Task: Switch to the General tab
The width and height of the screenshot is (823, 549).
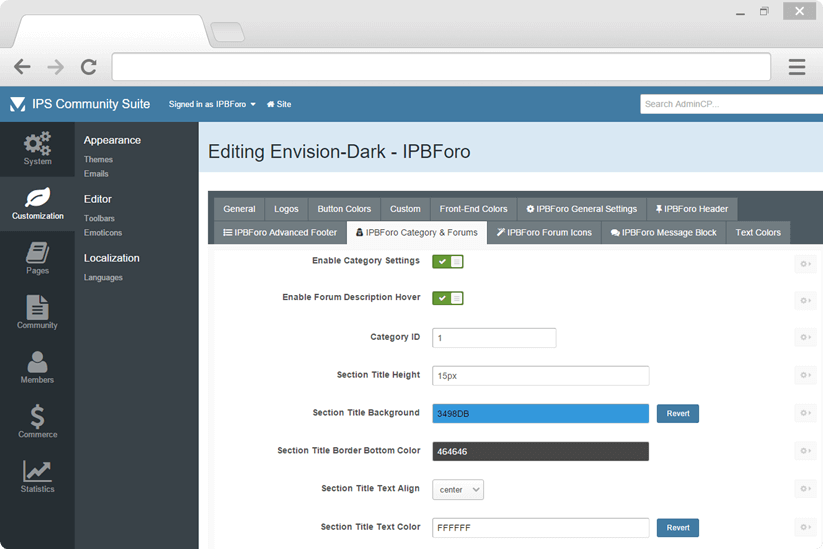Action: tap(239, 209)
